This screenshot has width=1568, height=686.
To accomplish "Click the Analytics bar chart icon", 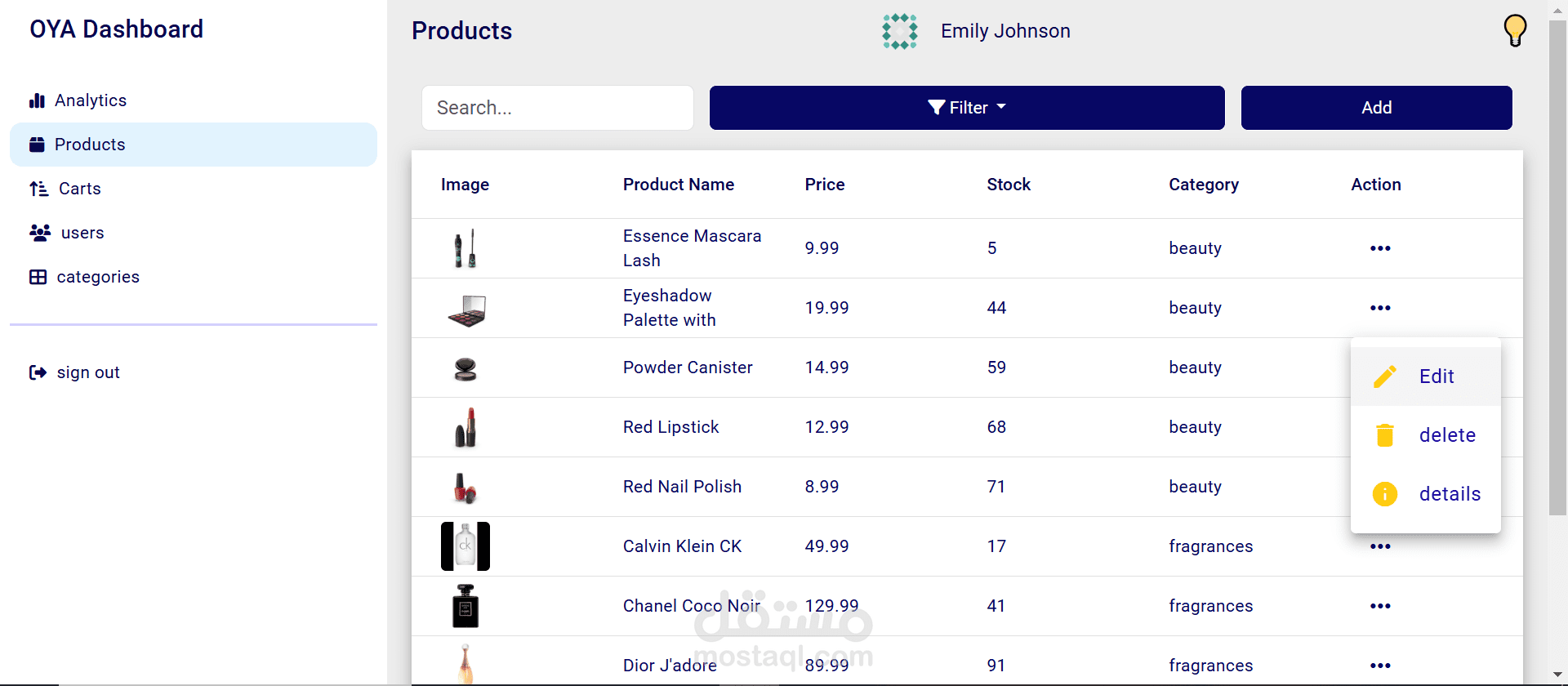I will [x=37, y=100].
